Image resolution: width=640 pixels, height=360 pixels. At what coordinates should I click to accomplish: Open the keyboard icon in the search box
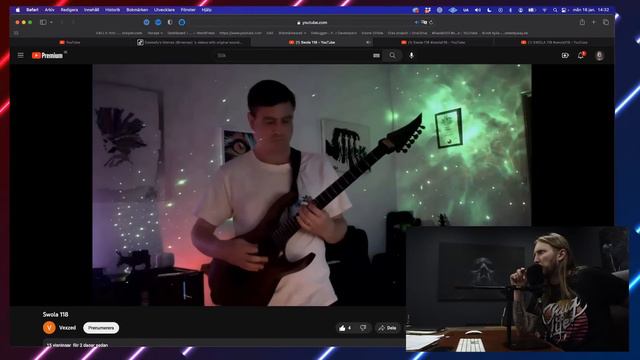376,56
